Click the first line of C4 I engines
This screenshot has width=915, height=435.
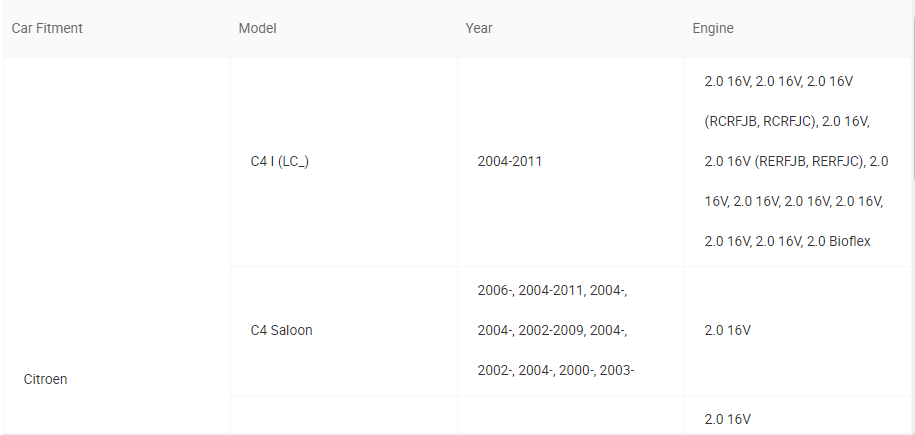(778, 82)
